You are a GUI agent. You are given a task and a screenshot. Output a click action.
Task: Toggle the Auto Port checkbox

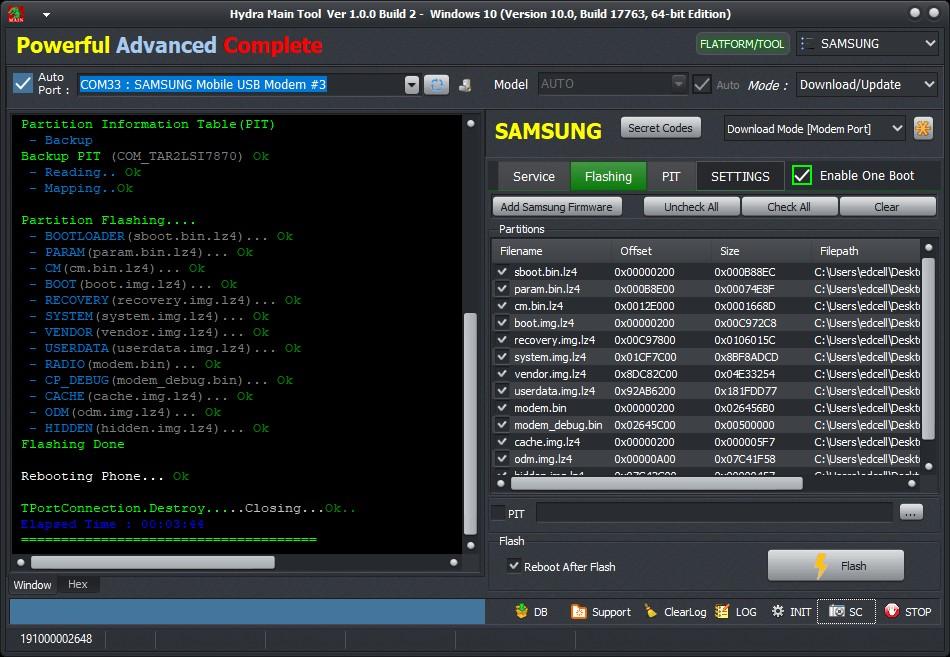coord(23,83)
